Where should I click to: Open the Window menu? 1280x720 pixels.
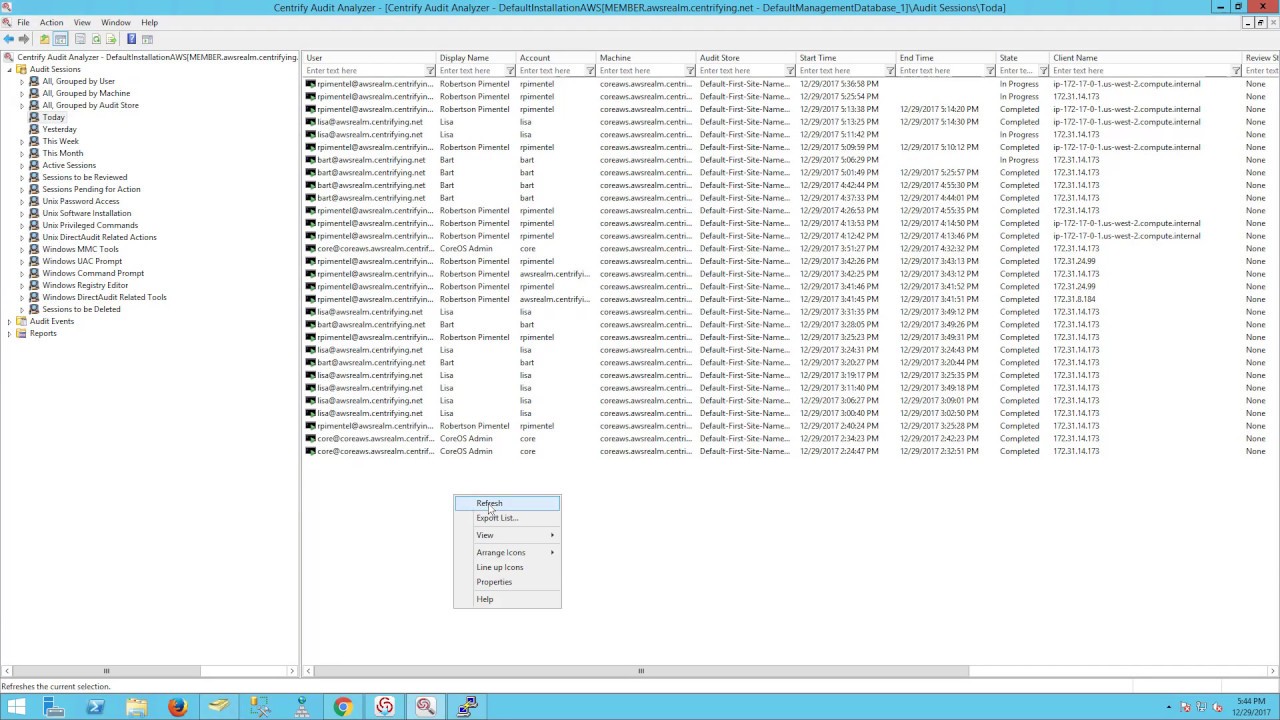point(116,22)
